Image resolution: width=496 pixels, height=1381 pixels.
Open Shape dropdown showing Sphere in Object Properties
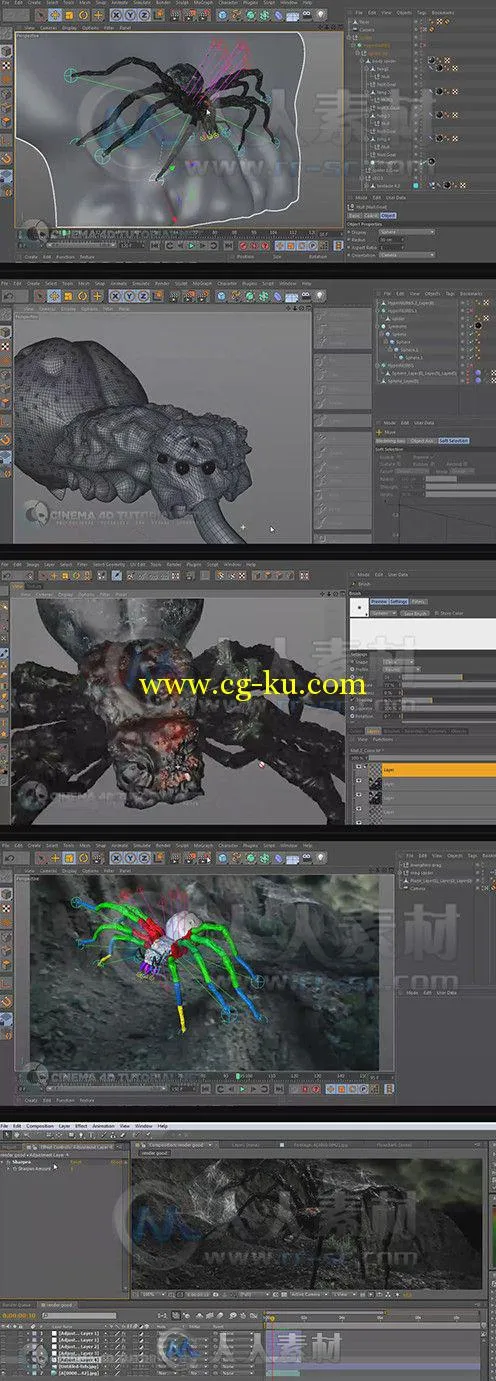tap(407, 232)
